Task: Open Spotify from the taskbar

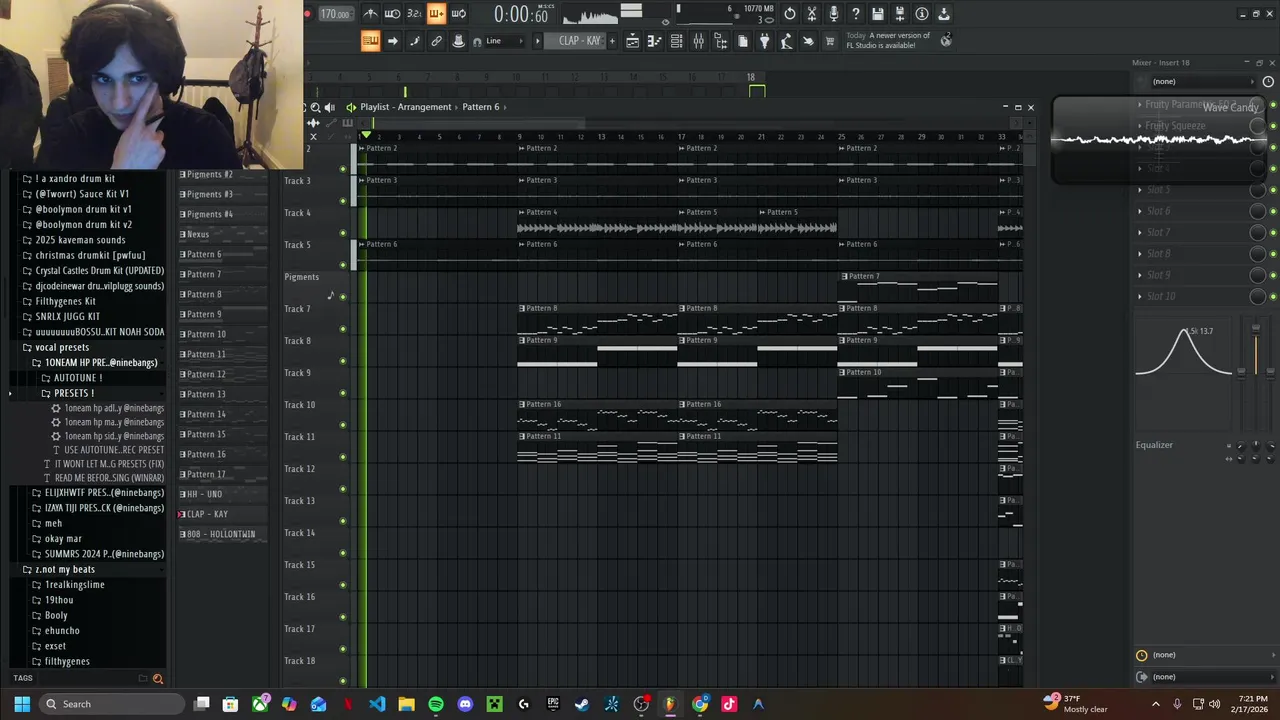Action: [x=436, y=704]
